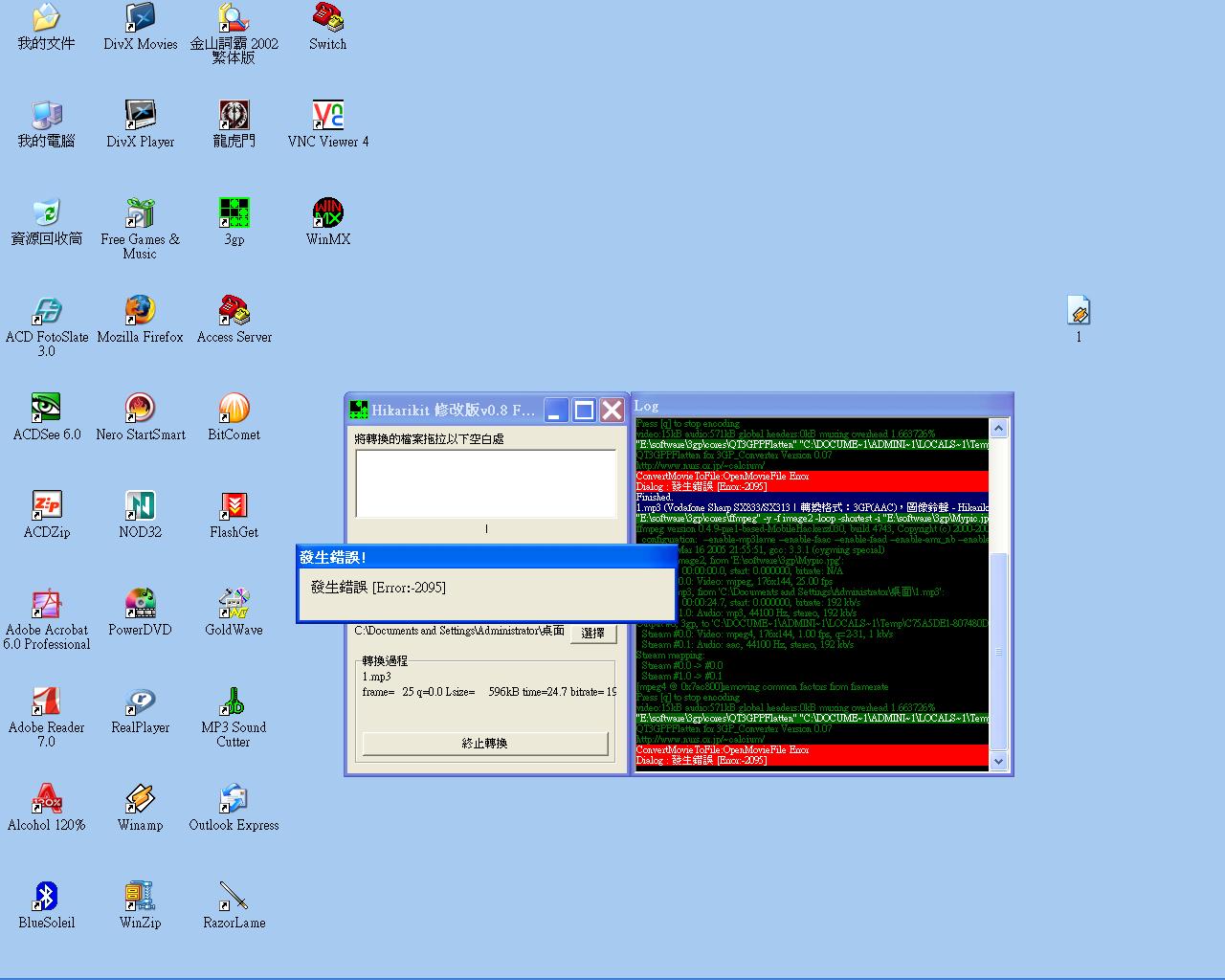Select the Winamp desktop shortcut
The height and width of the screenshot is (980, 1225).
(x=140, y=799)
